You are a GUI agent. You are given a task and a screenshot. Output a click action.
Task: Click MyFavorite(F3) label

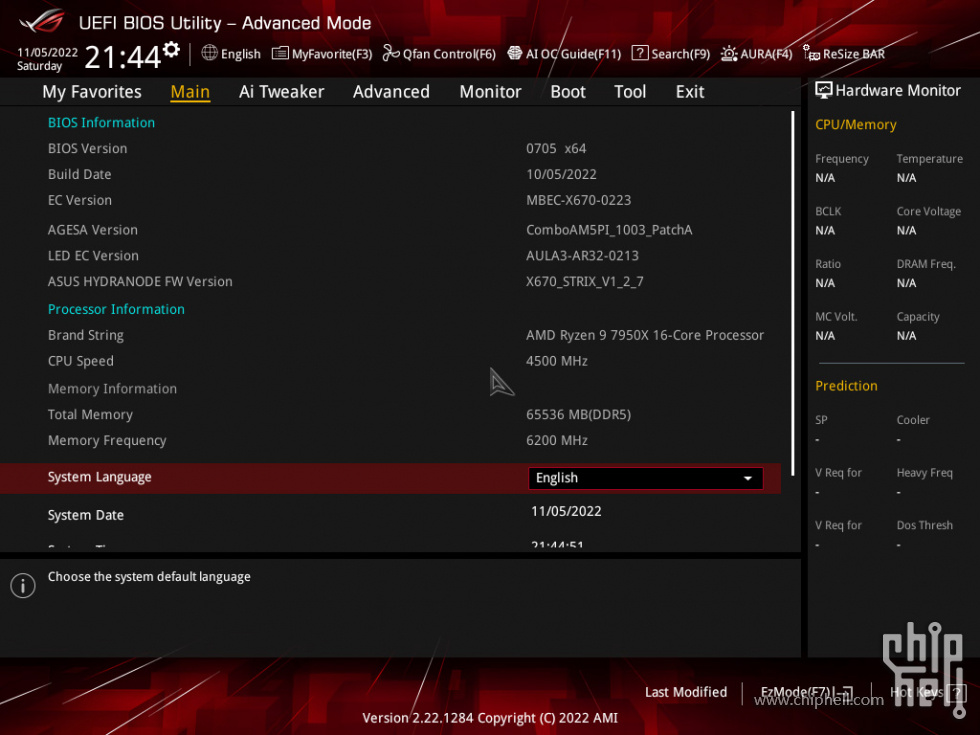332,54
